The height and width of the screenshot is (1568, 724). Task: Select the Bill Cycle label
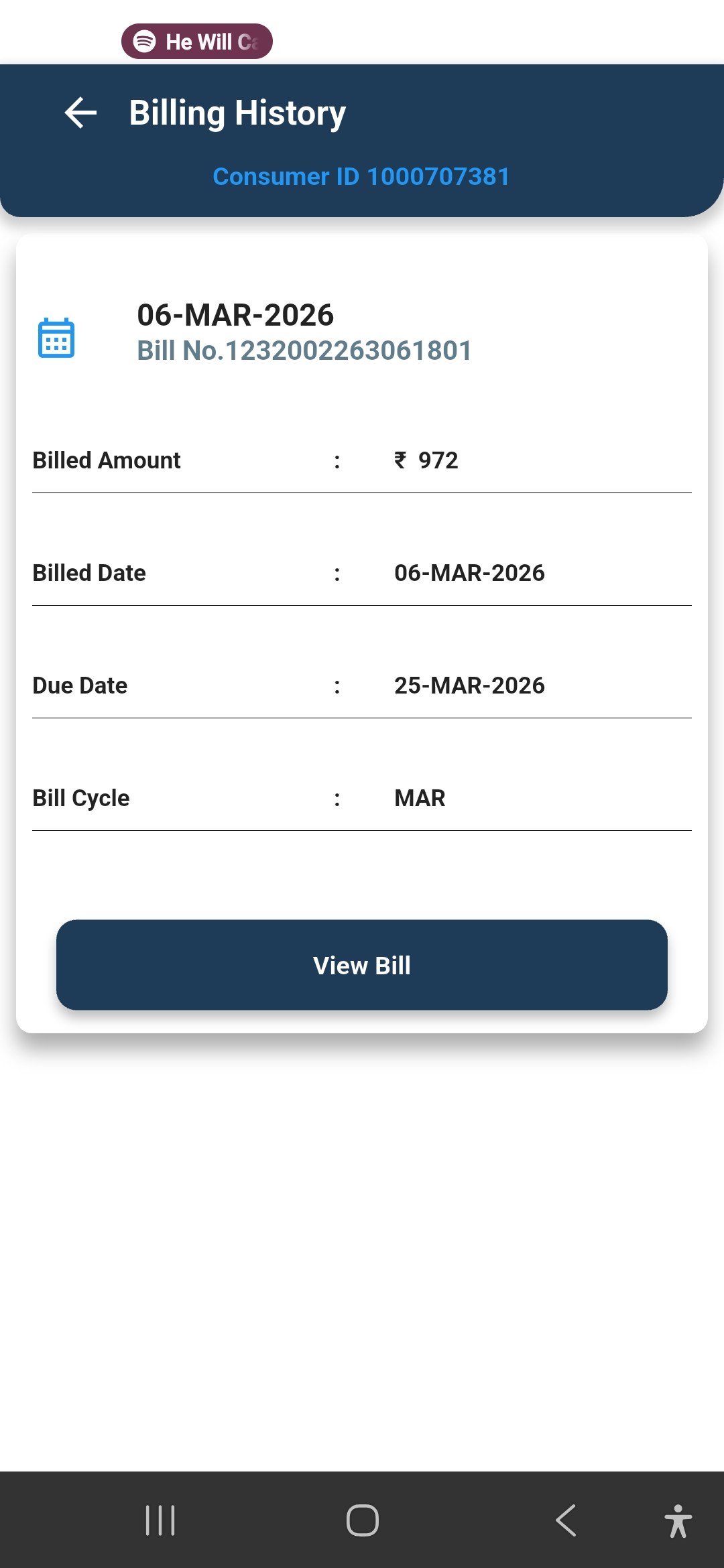click(x=81, y=798)
